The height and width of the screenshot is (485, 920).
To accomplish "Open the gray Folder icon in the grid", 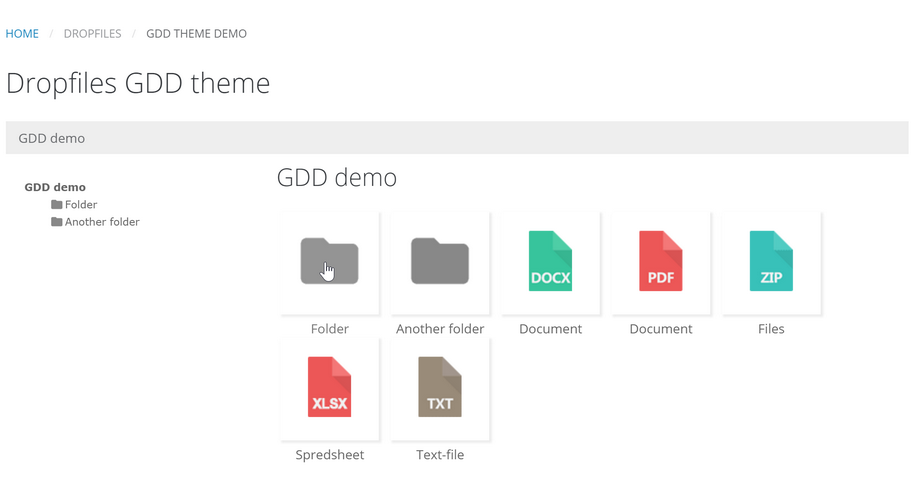I will [x=329, y=261].
